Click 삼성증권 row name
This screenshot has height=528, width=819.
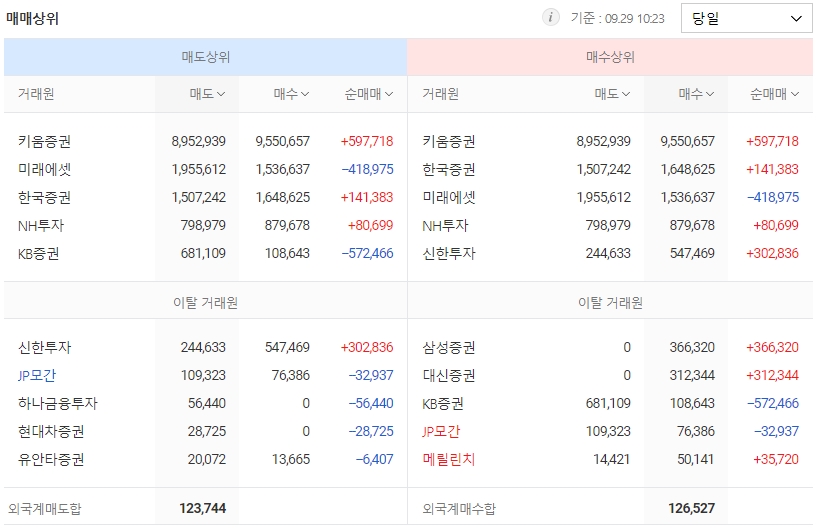449,347
